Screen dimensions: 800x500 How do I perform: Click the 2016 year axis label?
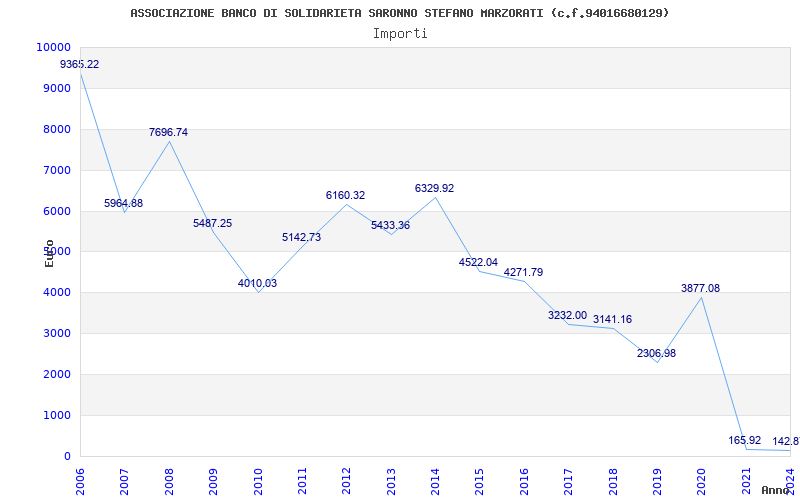pos(523,480)
